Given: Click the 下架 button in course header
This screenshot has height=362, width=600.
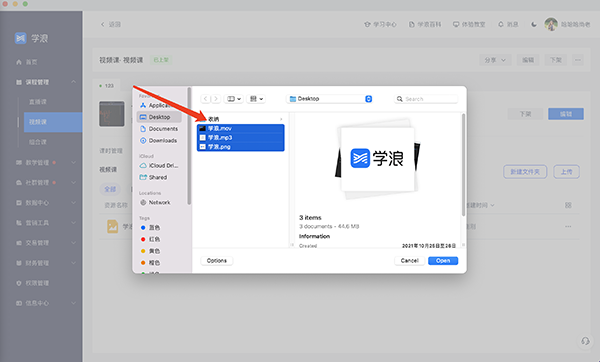Looking at the screenshot, I should click(556, 60).
